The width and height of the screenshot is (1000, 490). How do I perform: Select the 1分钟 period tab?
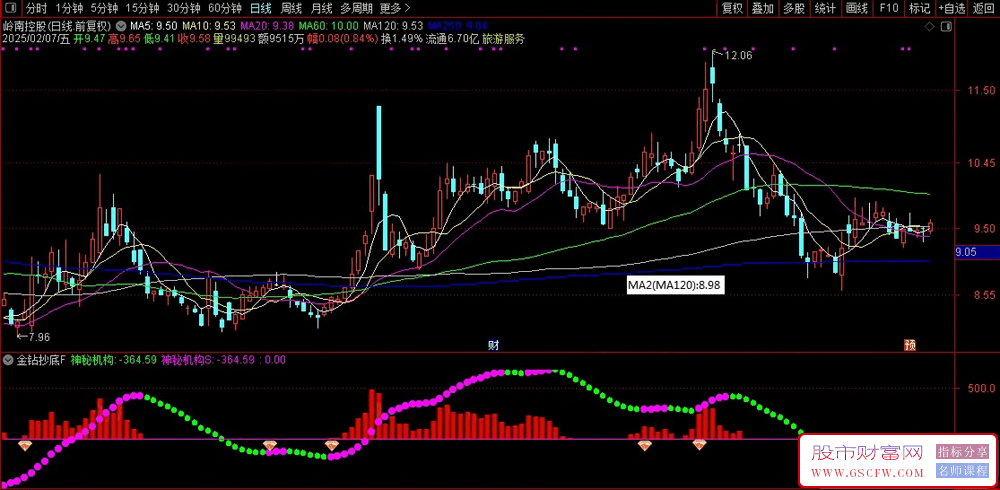69,8
